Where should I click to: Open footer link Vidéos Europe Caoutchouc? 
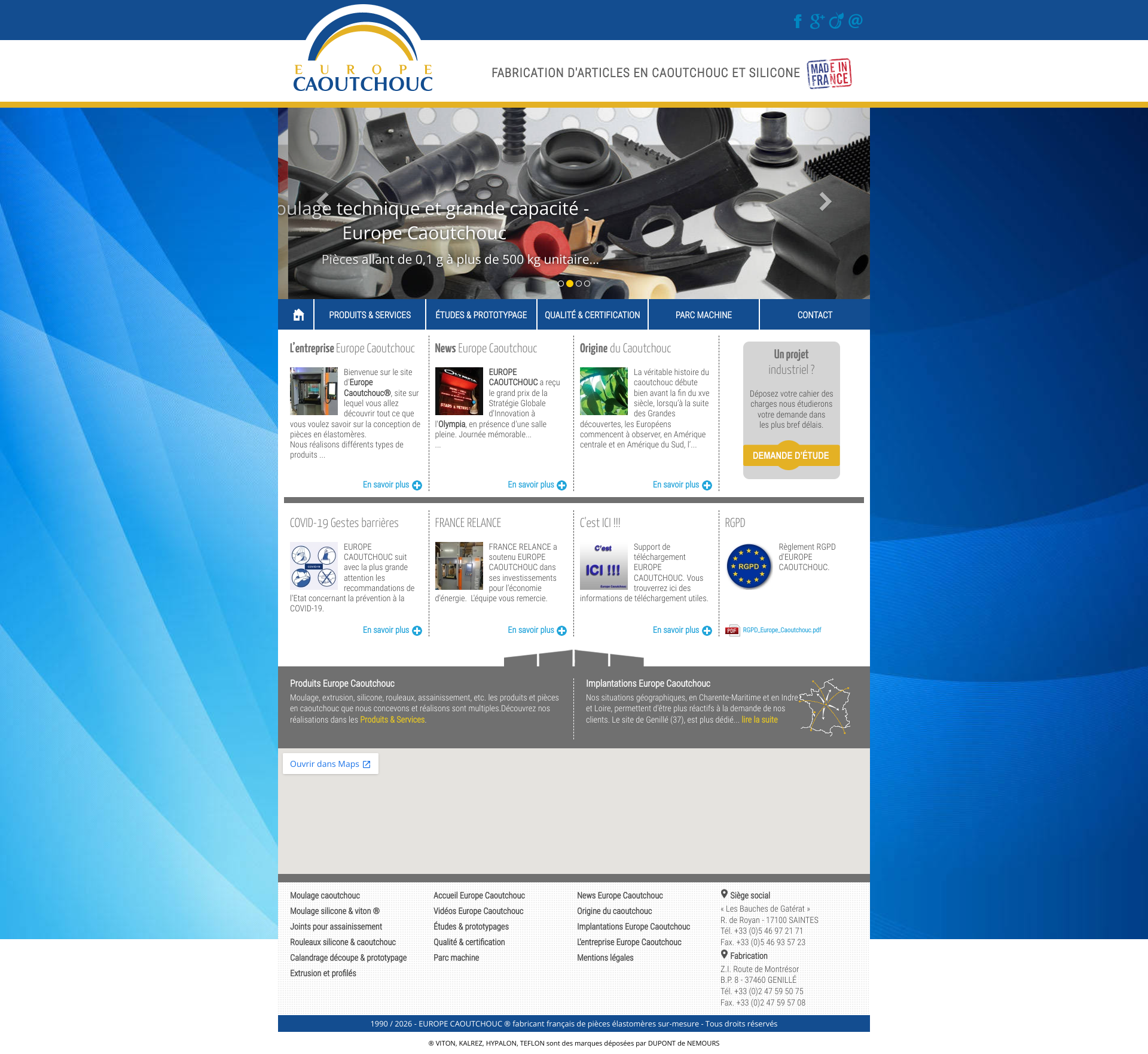point(478,911)
